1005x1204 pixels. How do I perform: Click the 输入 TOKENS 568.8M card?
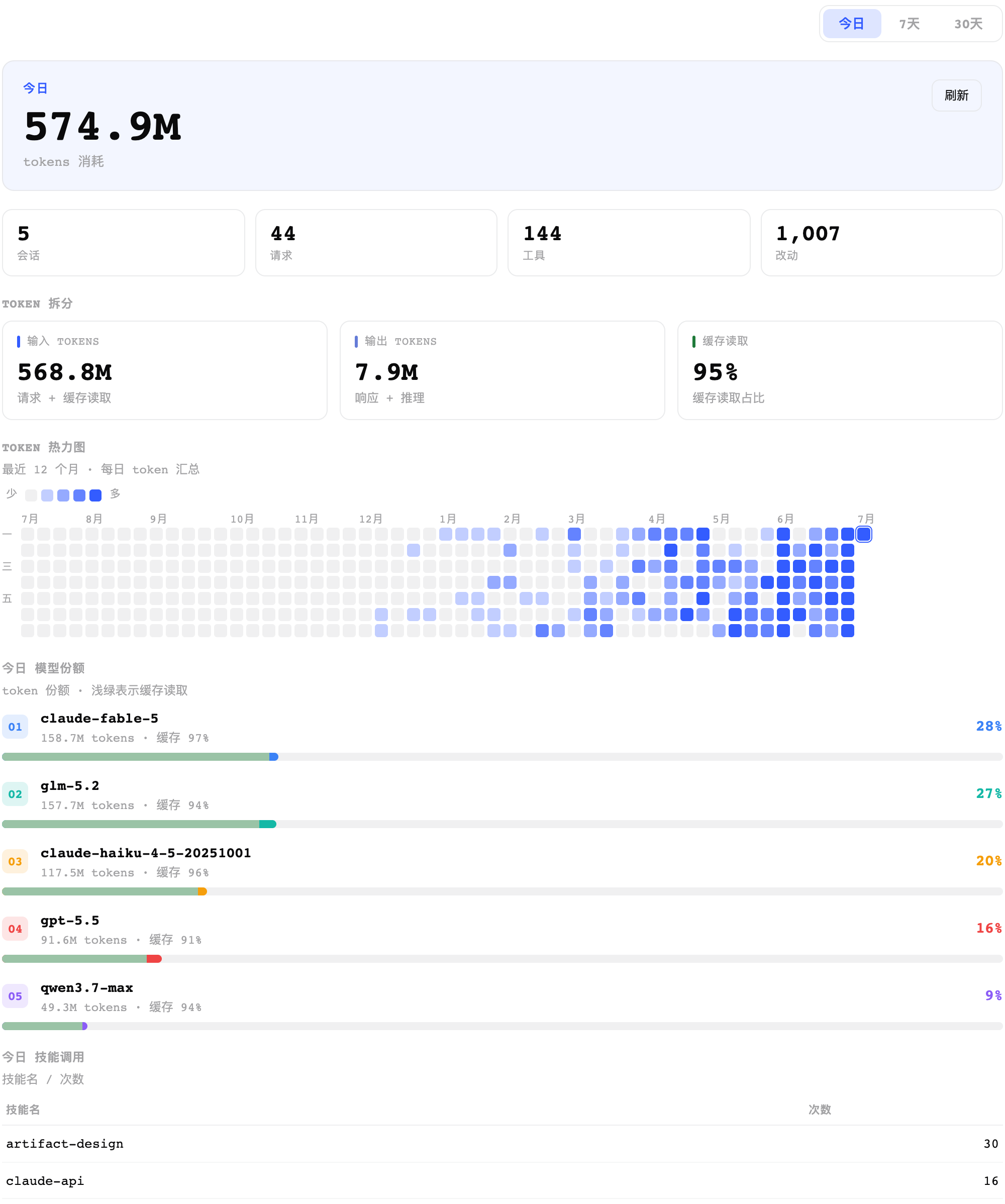click(x=164, y=370)
